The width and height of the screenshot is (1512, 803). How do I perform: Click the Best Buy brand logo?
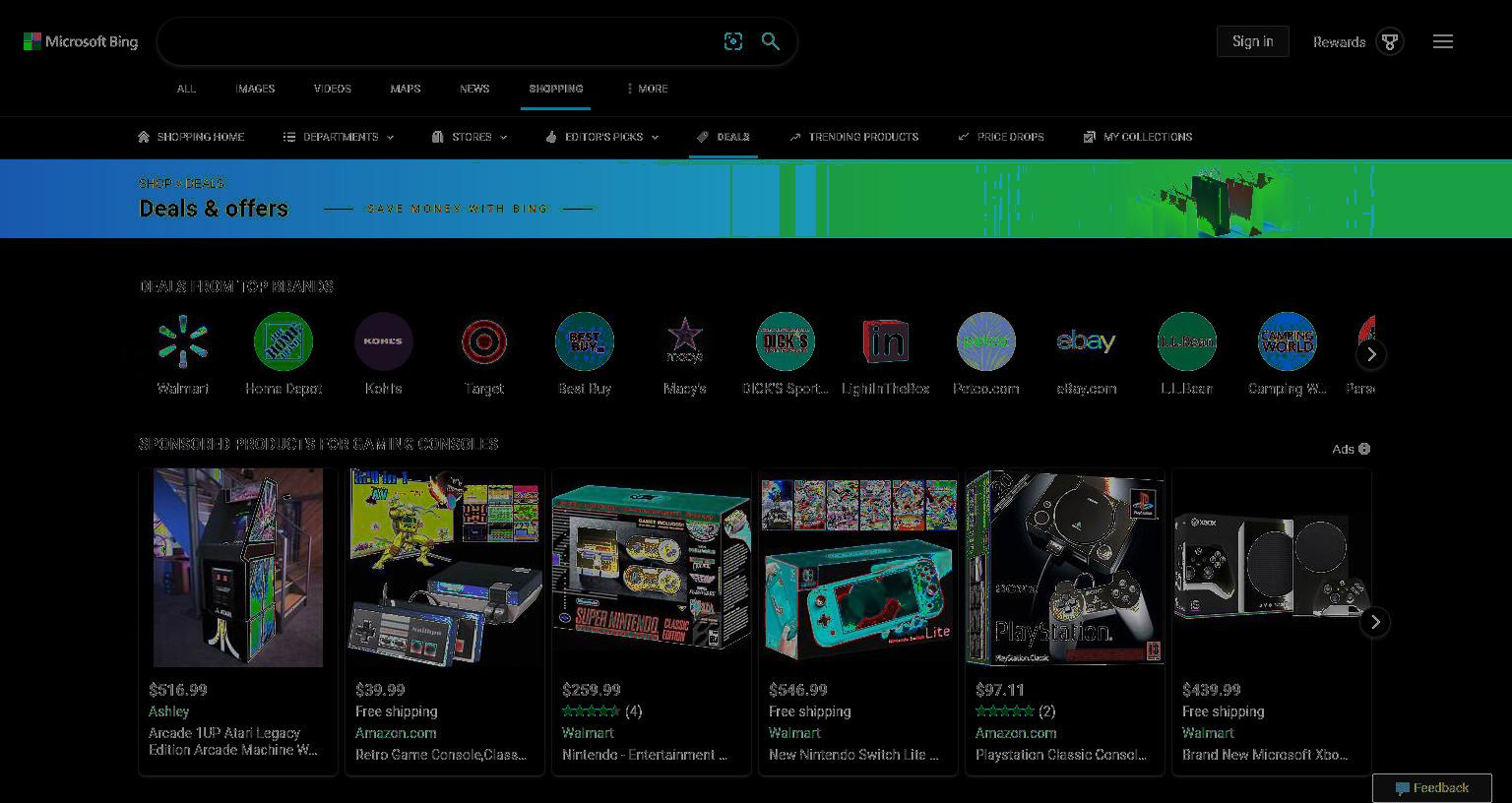[x=585, y=341]
